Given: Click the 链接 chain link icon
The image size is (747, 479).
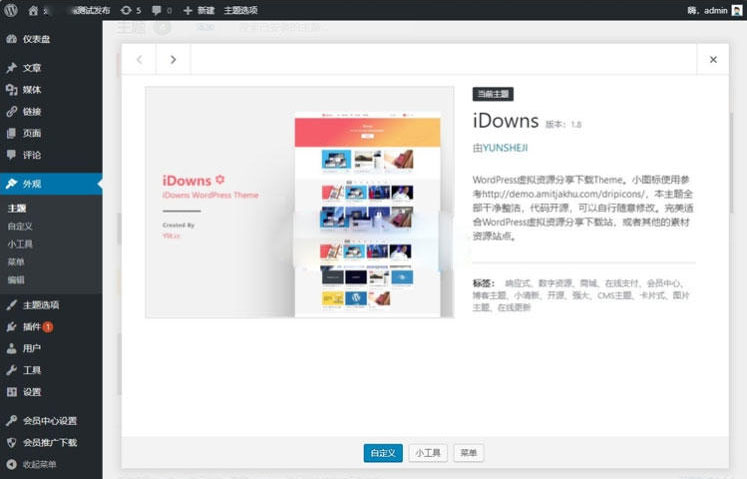Looking at the screenshot, I should pyautogui.click(x=12, y=112).
